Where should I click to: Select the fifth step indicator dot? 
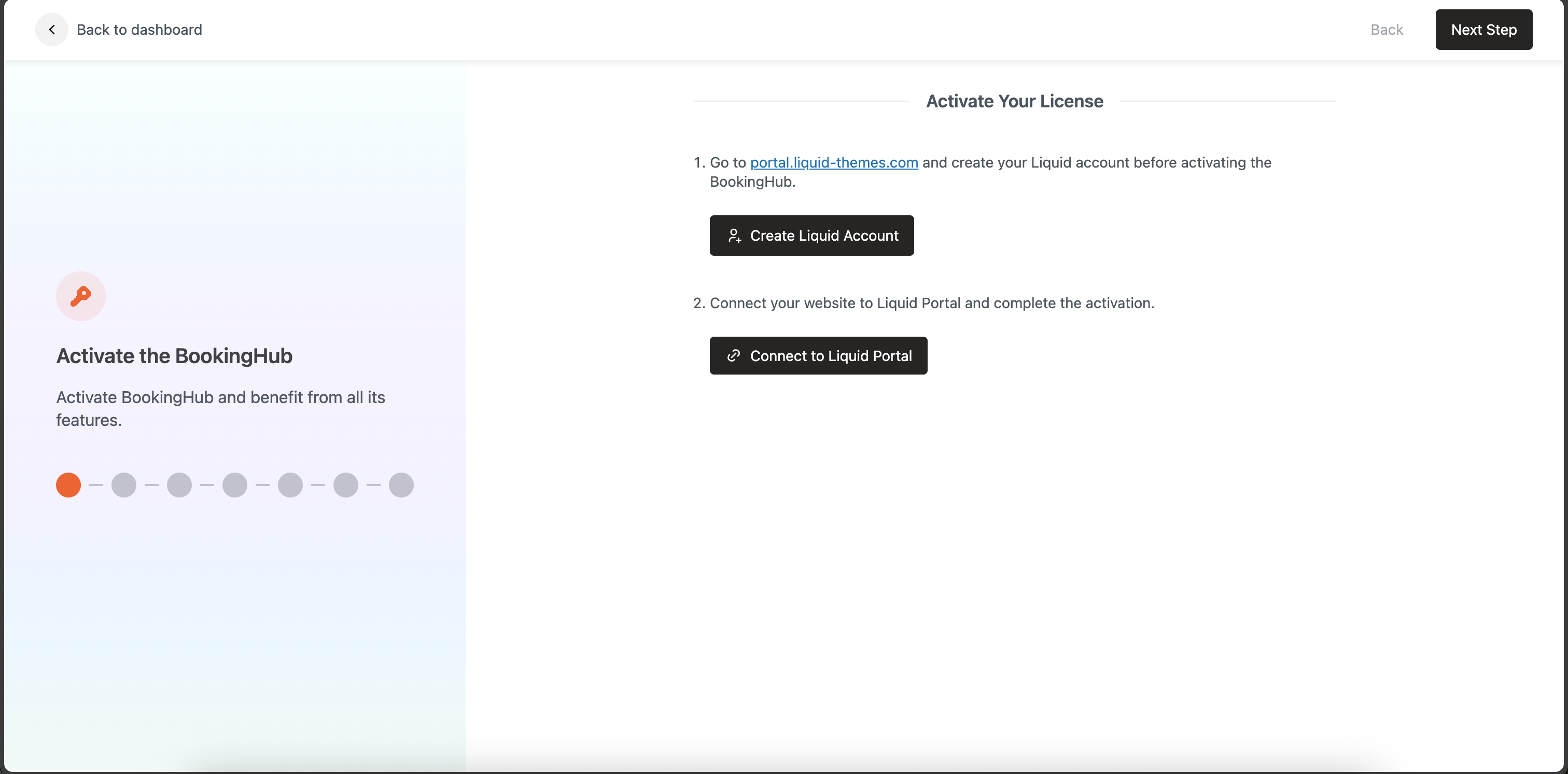pos(290,486)
